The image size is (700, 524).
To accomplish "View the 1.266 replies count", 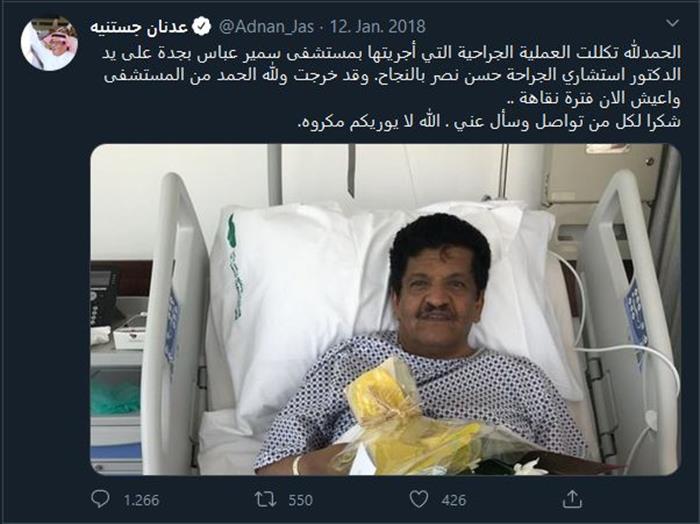I will (x=141, y=500).
